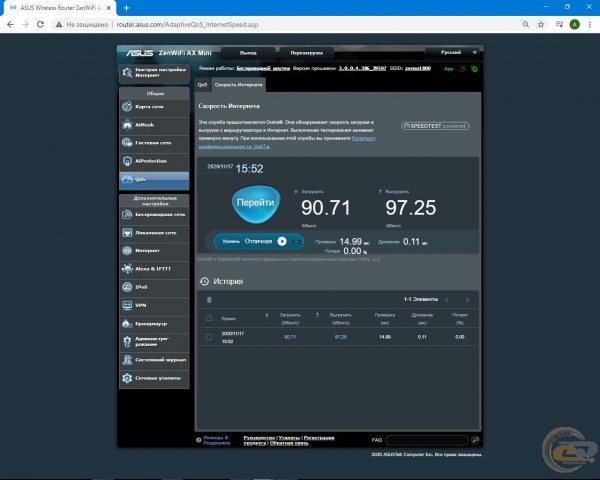Open the IPv6 settings
The image size is (600, 480).
154,287
